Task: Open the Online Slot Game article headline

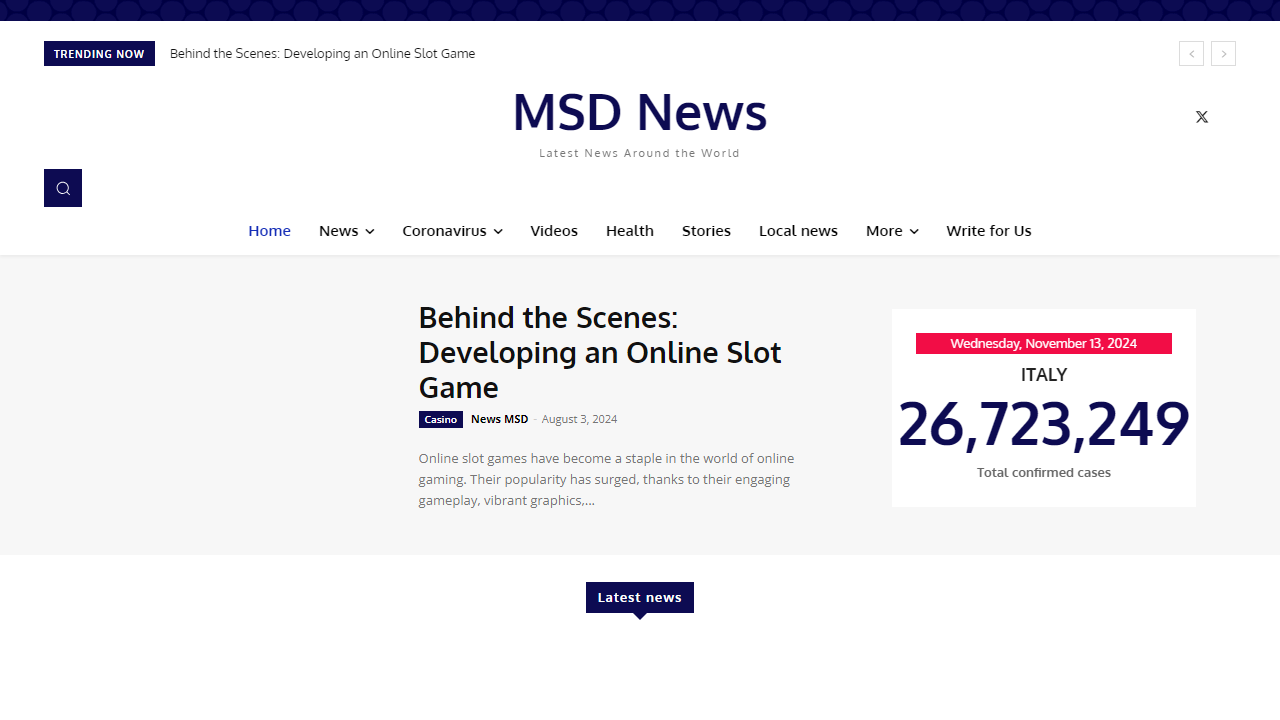Action: click(x=599, y=352)
